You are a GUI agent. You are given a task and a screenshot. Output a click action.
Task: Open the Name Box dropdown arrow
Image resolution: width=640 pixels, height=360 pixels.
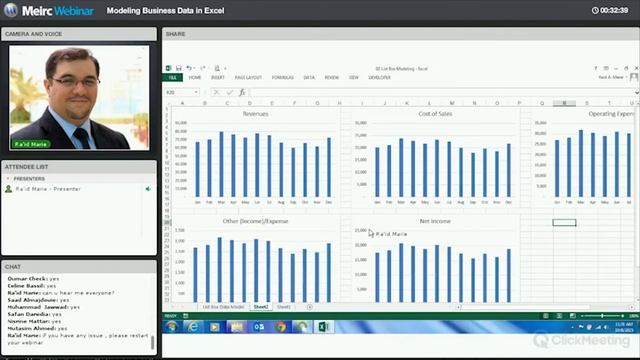pos(196,93)
